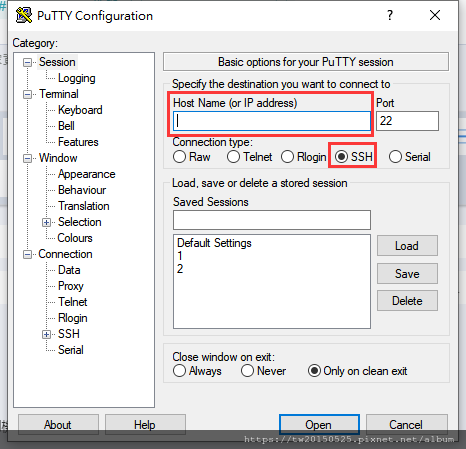
Task: Open the Colours settings category
Action: (x=75, y=238)
